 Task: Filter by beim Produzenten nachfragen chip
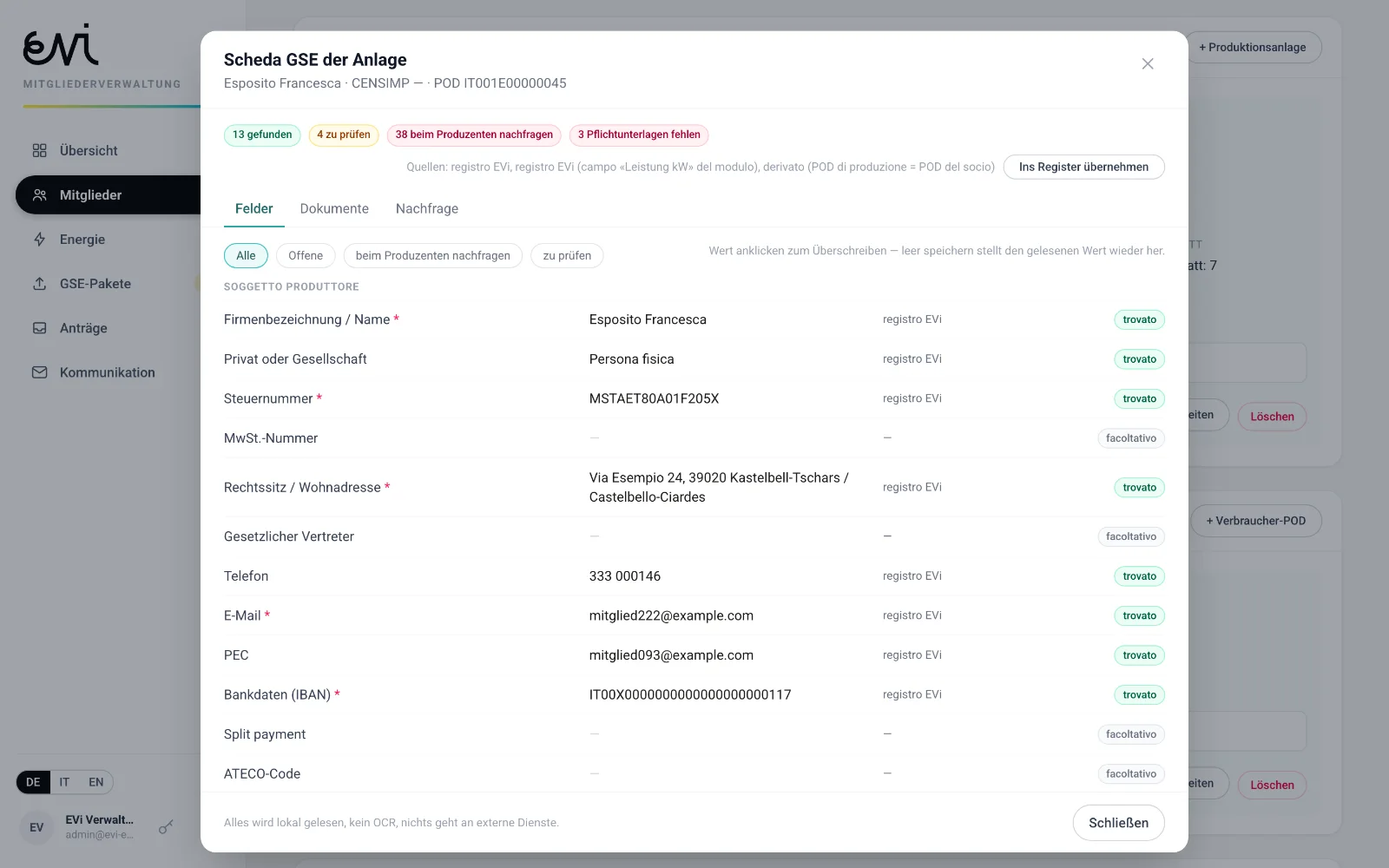(x=433, y=255)
